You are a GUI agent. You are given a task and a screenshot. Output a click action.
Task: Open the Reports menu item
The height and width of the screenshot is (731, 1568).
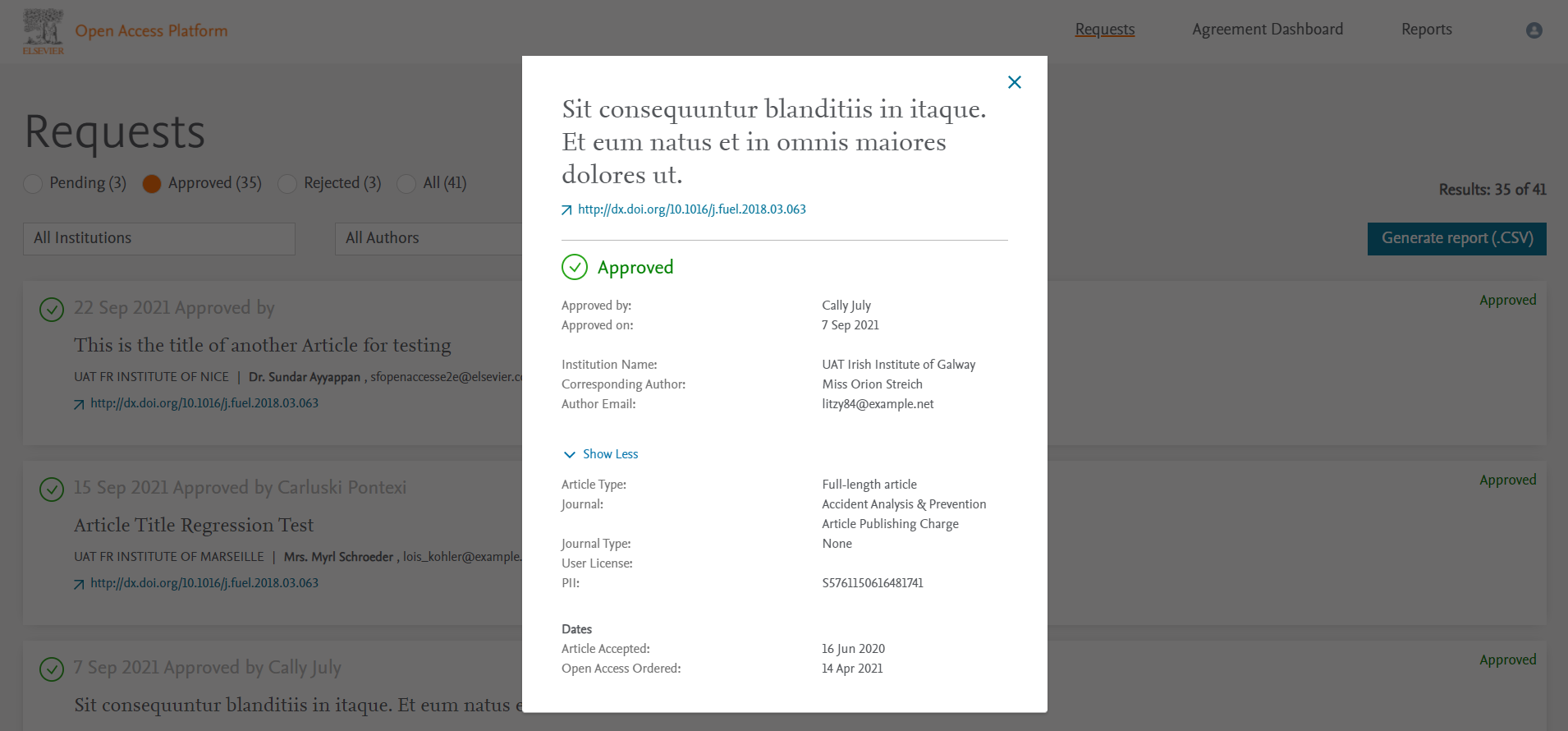click(x=1426, y=30)
